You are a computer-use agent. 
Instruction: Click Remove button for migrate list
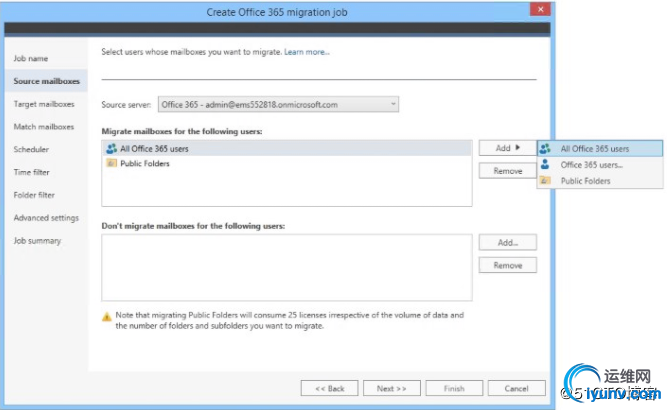(x=507, y=171)
